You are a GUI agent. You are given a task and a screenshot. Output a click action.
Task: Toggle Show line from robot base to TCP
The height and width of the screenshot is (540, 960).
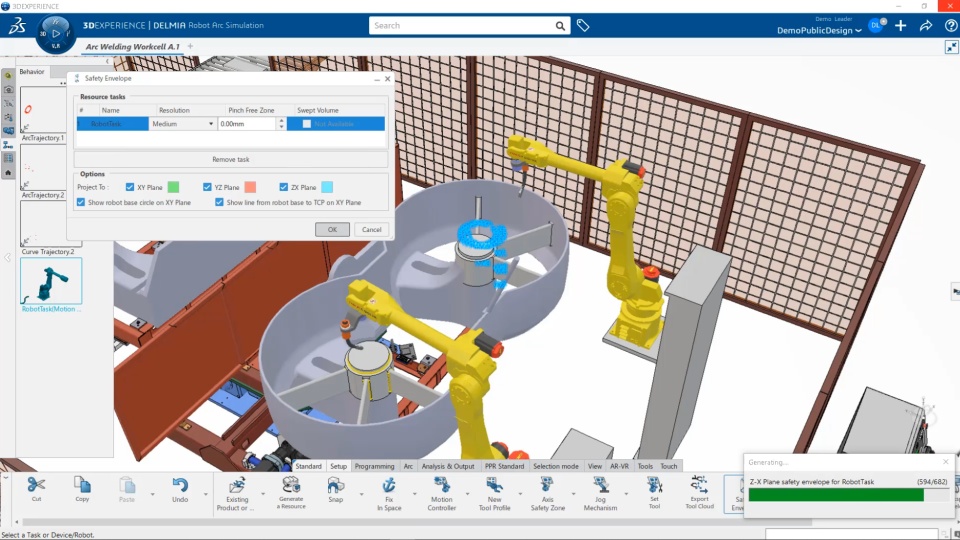219,202
